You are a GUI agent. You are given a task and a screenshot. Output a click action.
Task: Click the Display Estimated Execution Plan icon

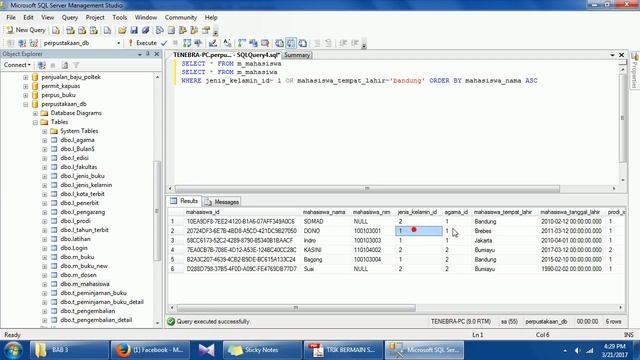187,43
